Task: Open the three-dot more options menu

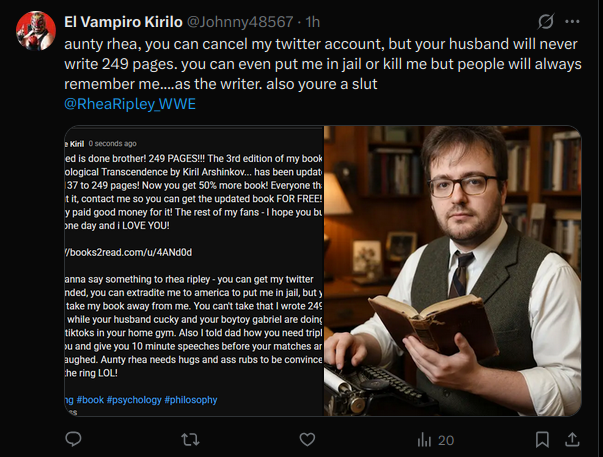Action: pos(572,21)
